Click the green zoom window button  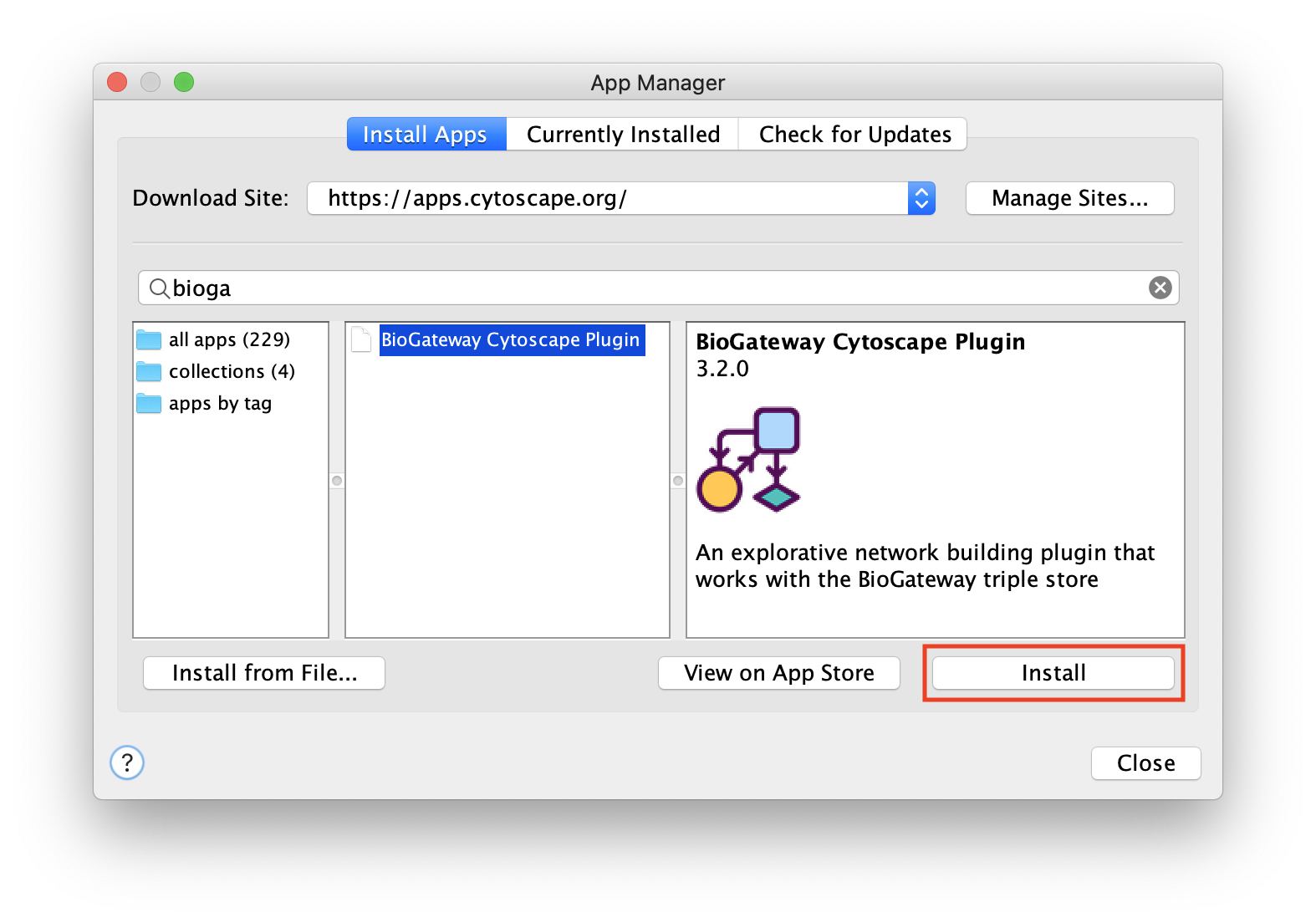coord(184,82)
